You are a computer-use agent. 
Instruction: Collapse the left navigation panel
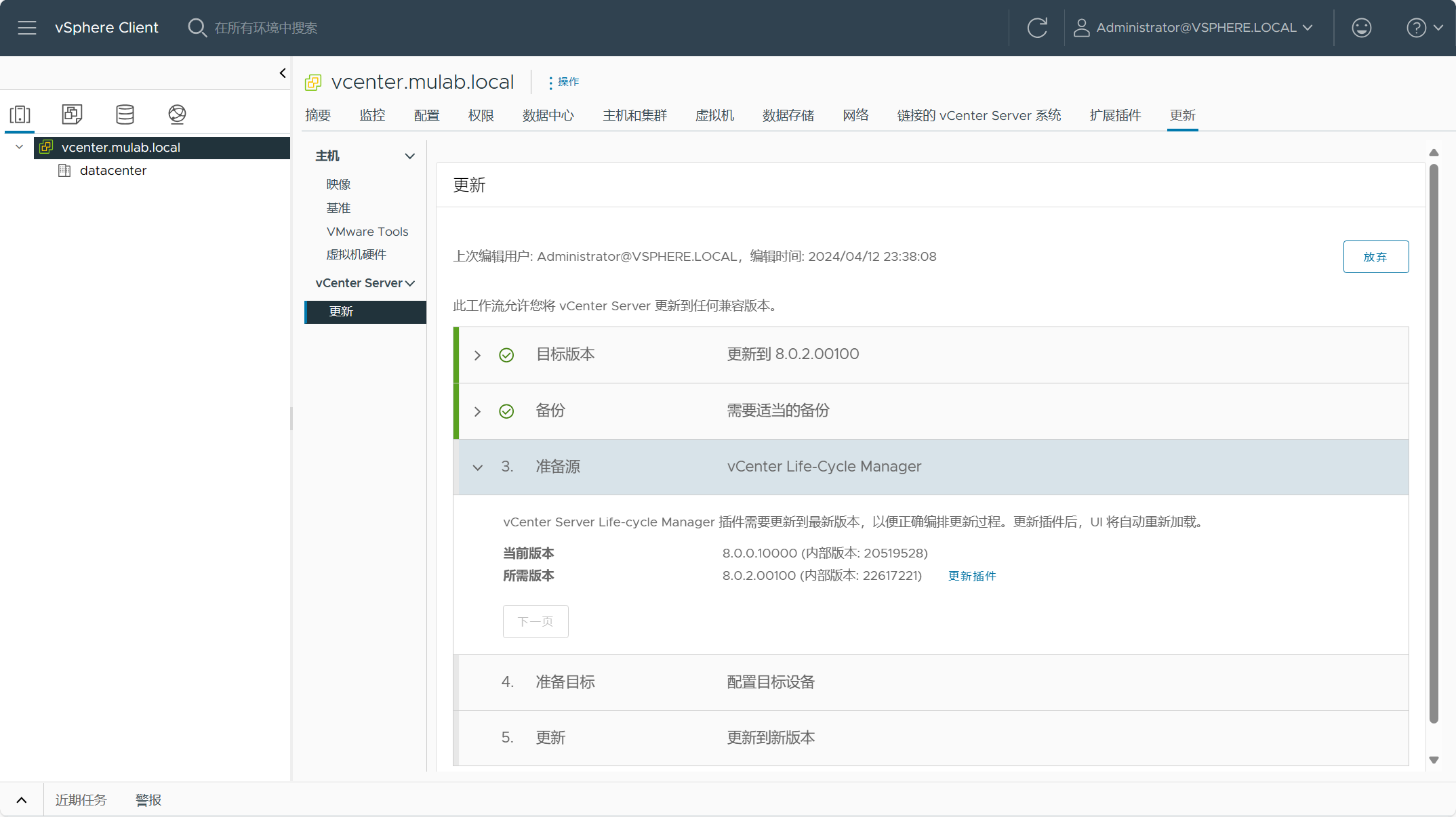point(283,73)
